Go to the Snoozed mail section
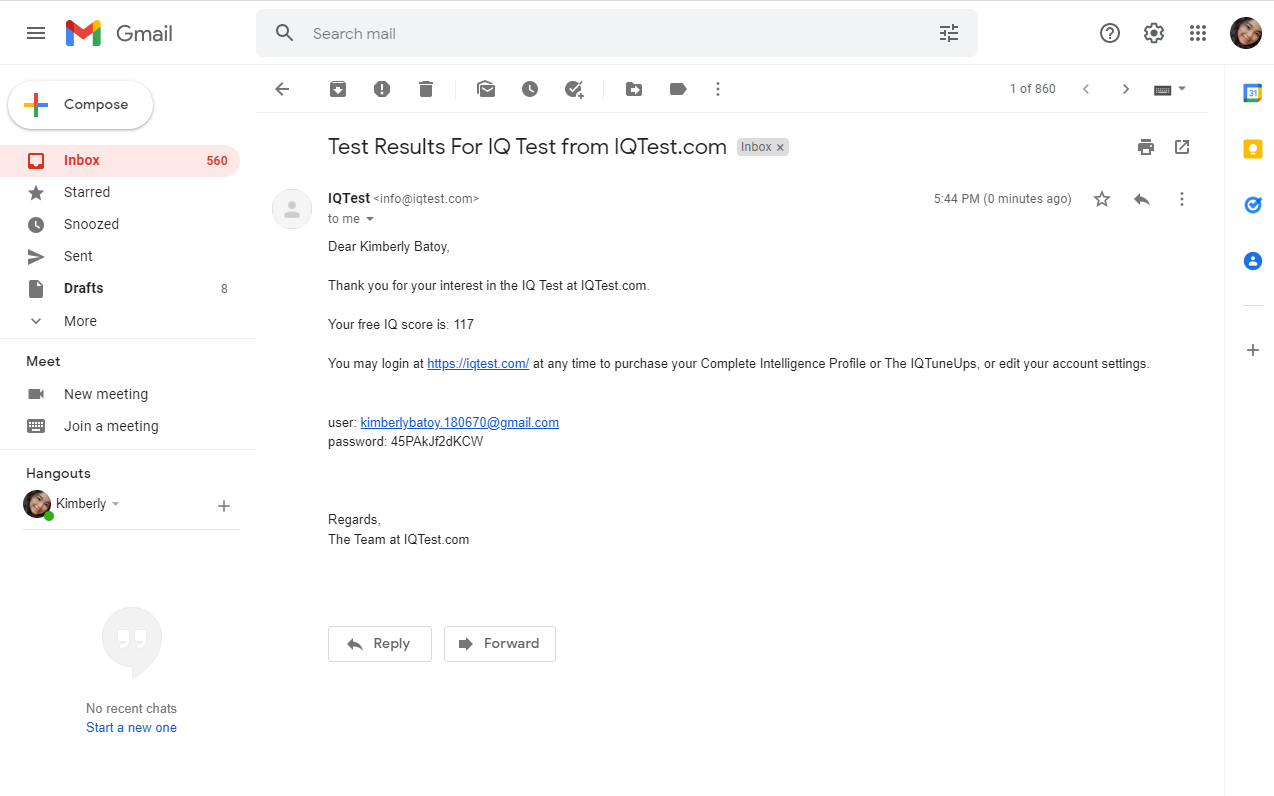 (89, 224)
